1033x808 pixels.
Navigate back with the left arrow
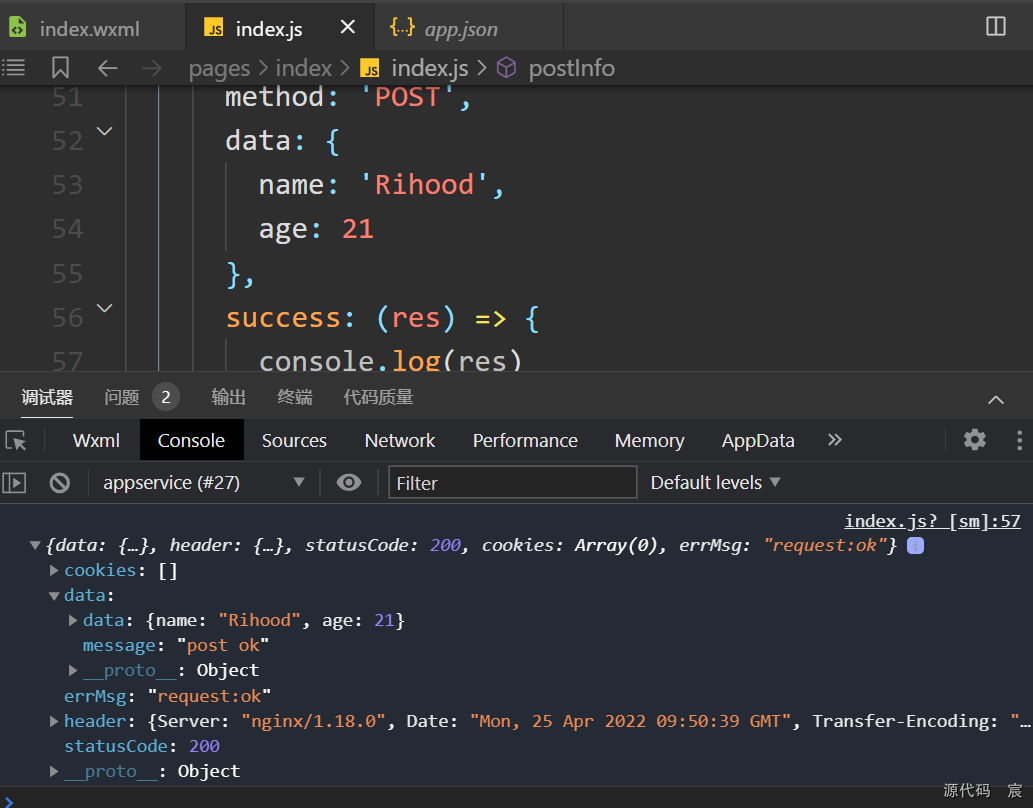107,67
